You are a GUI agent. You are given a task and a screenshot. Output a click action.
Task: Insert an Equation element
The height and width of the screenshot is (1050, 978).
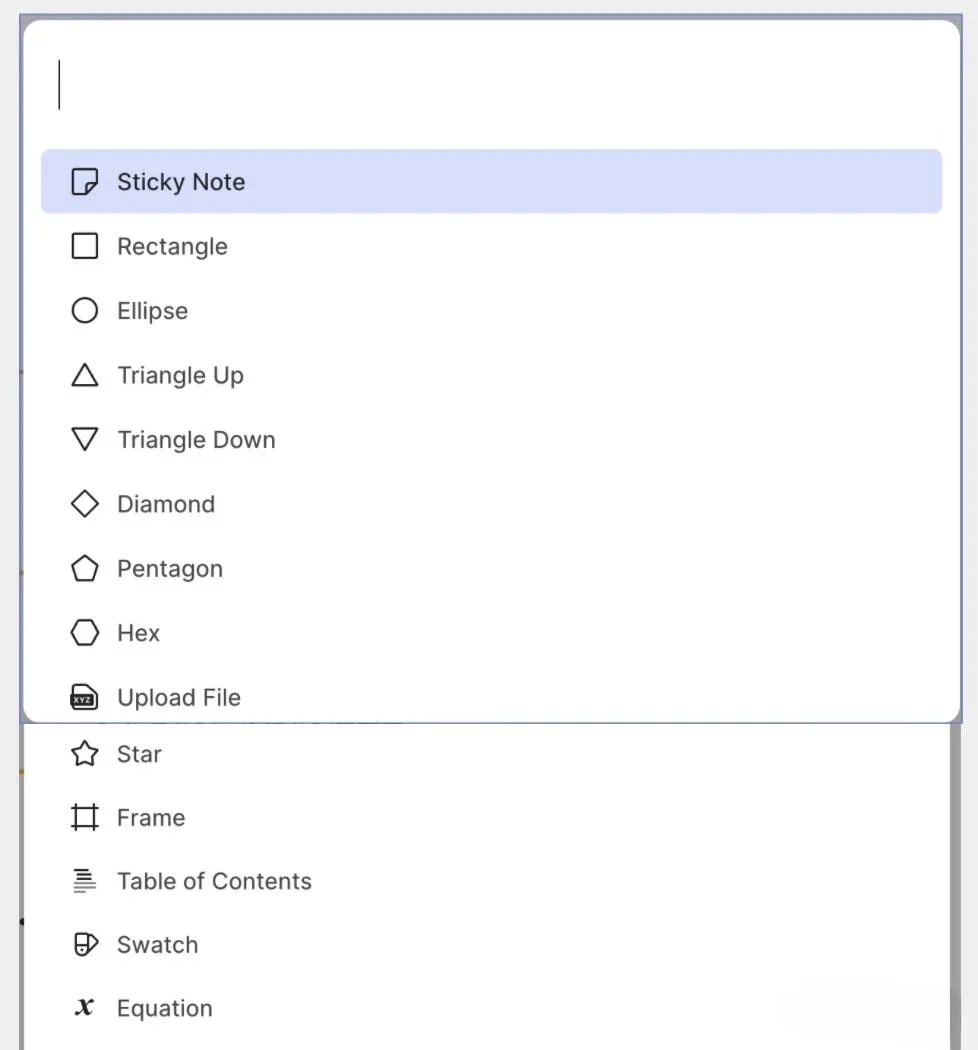164,1008
